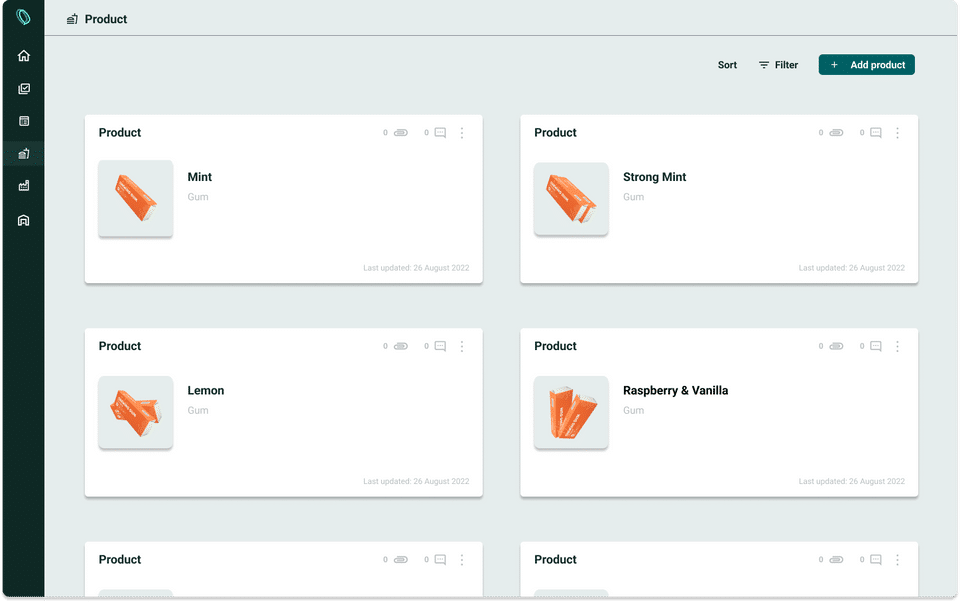Open more options on Strong Mint card

898,133
